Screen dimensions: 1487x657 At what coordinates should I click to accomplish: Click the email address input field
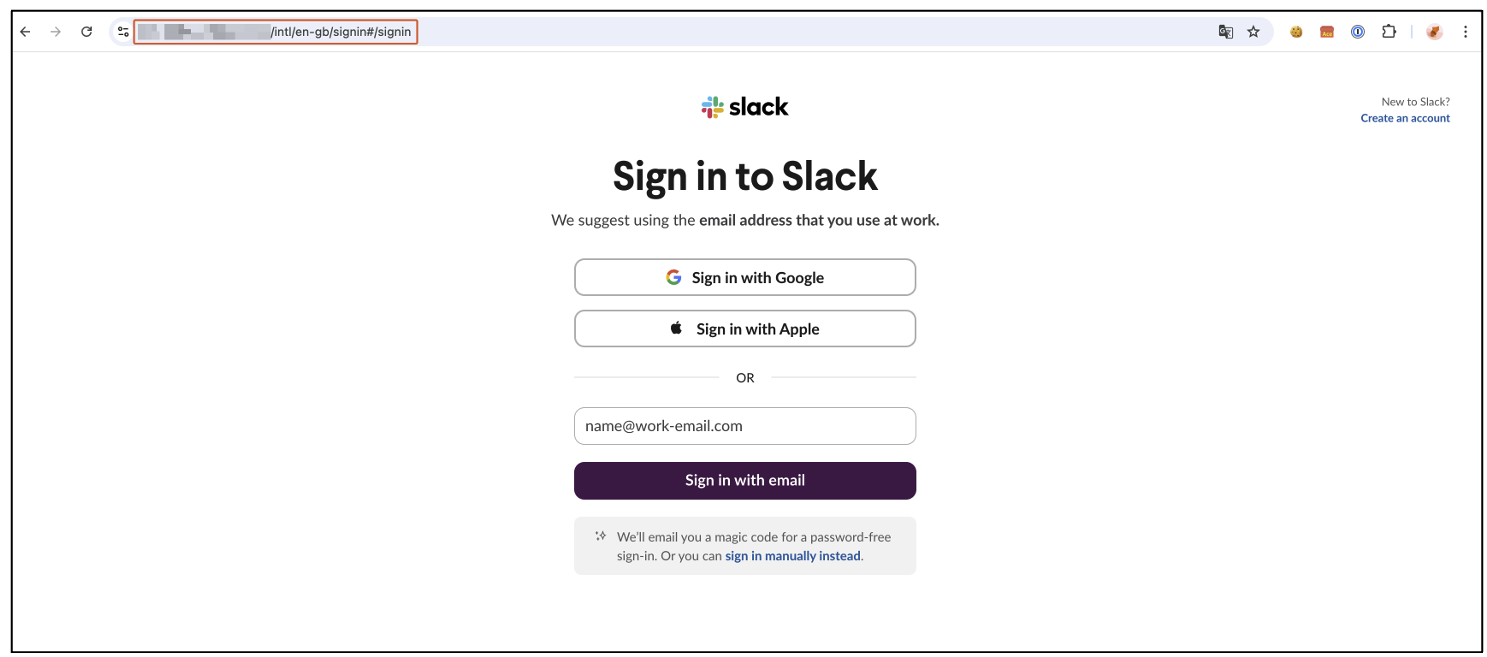point(744,426)
